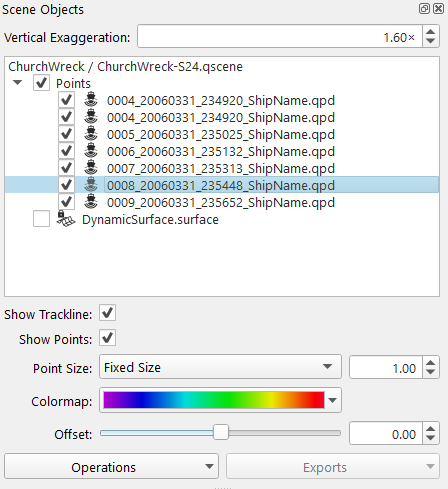Screen dimensions: 448x489
Task: Close the Scene Objects panel
Action: point(438,8)
